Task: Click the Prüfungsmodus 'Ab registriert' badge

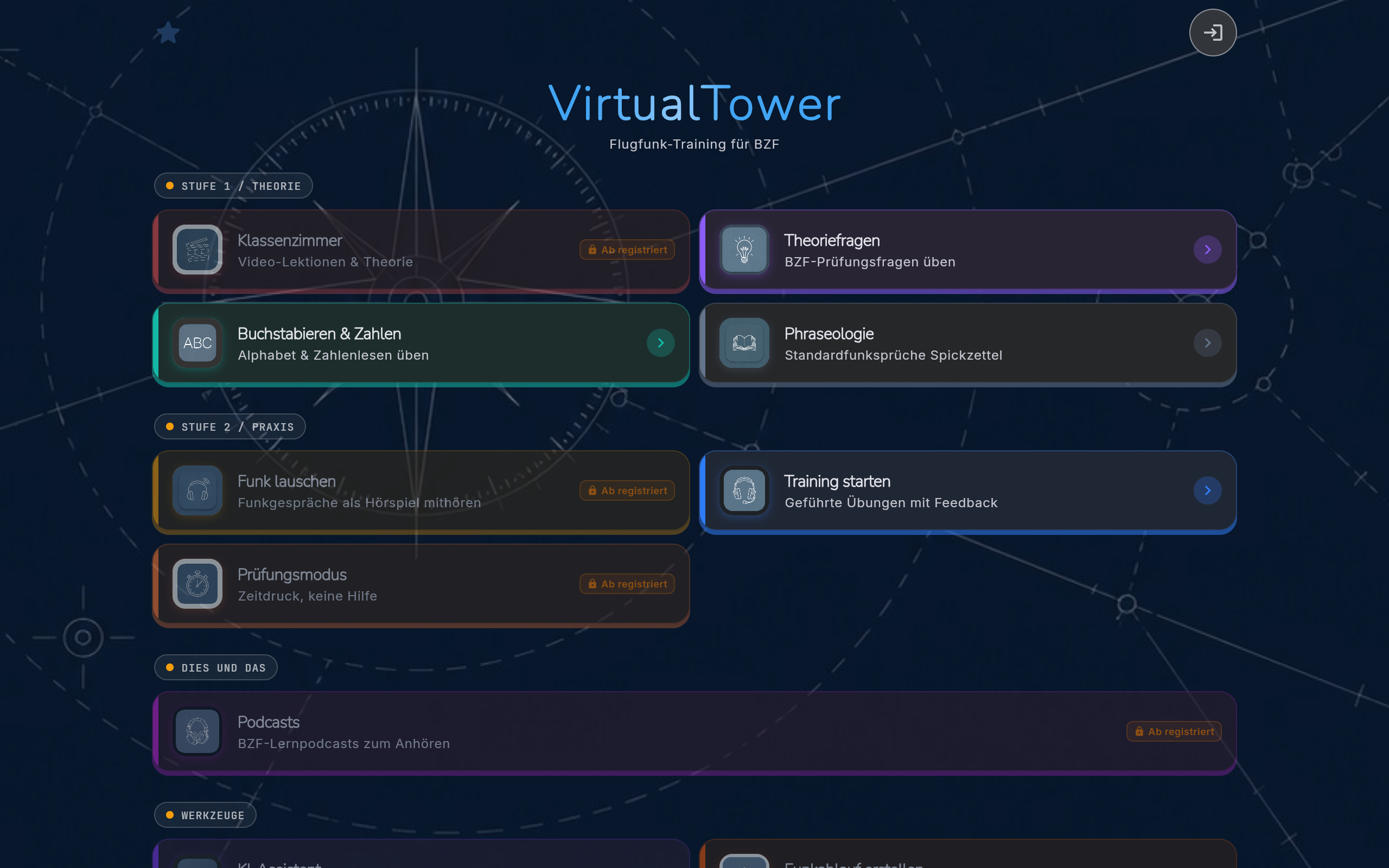Action: click(627, 584)
